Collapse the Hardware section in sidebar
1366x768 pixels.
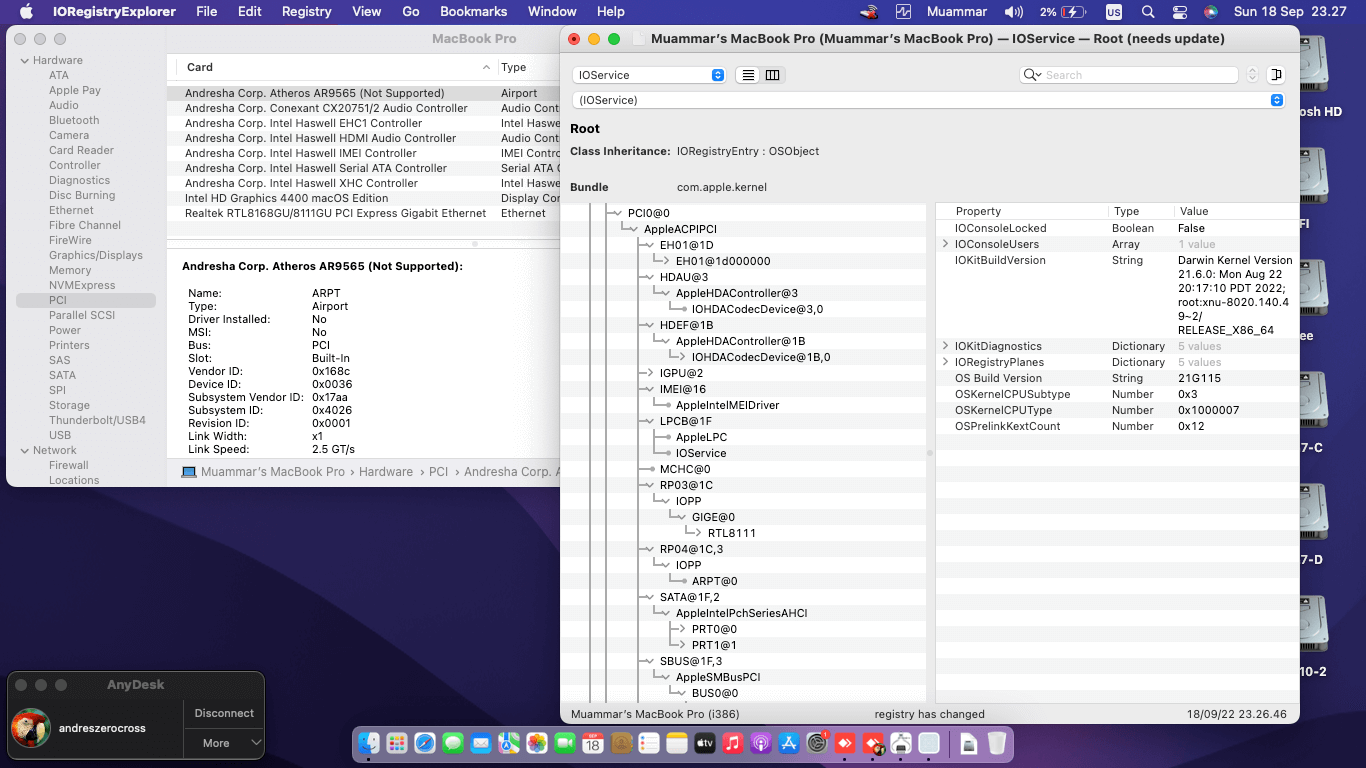click(24, 61)
